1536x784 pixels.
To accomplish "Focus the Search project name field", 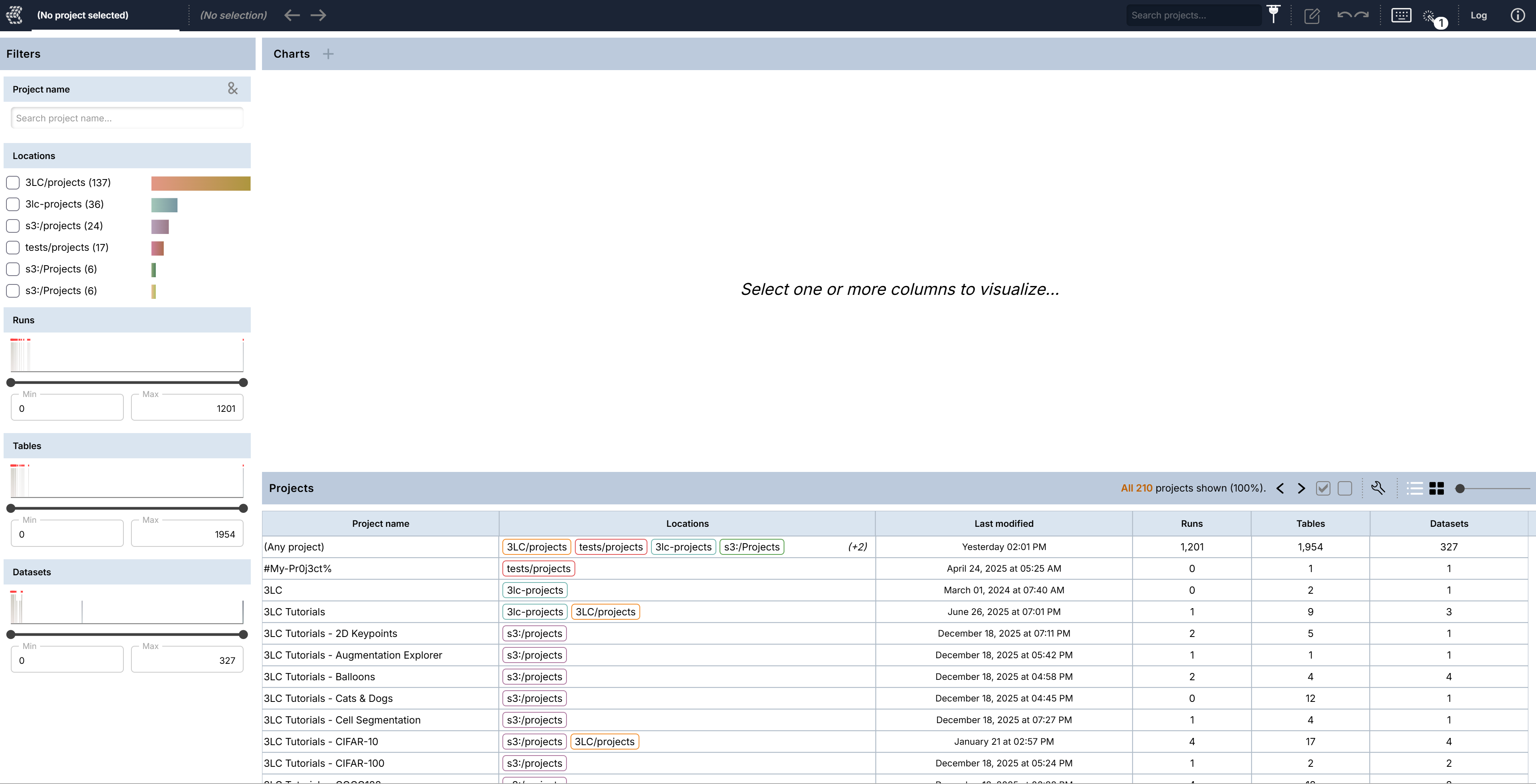I will 127,118.
